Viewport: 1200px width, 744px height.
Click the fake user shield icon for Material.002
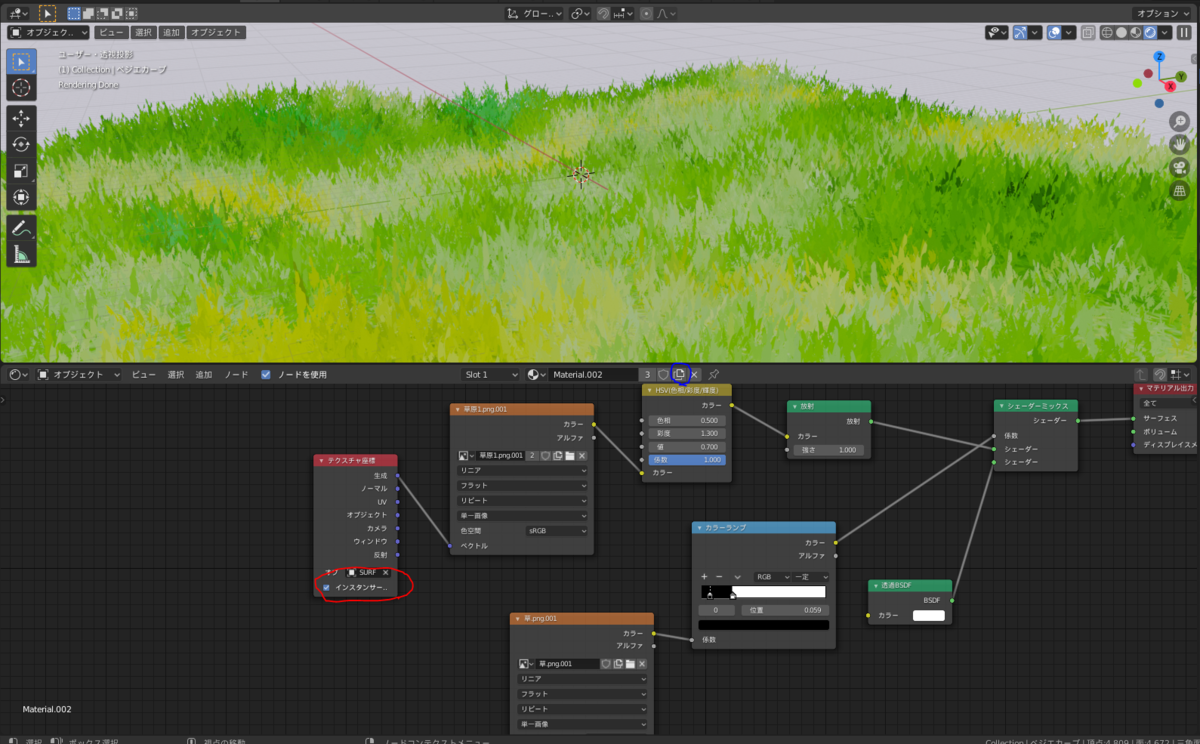[x=663, y=374]
